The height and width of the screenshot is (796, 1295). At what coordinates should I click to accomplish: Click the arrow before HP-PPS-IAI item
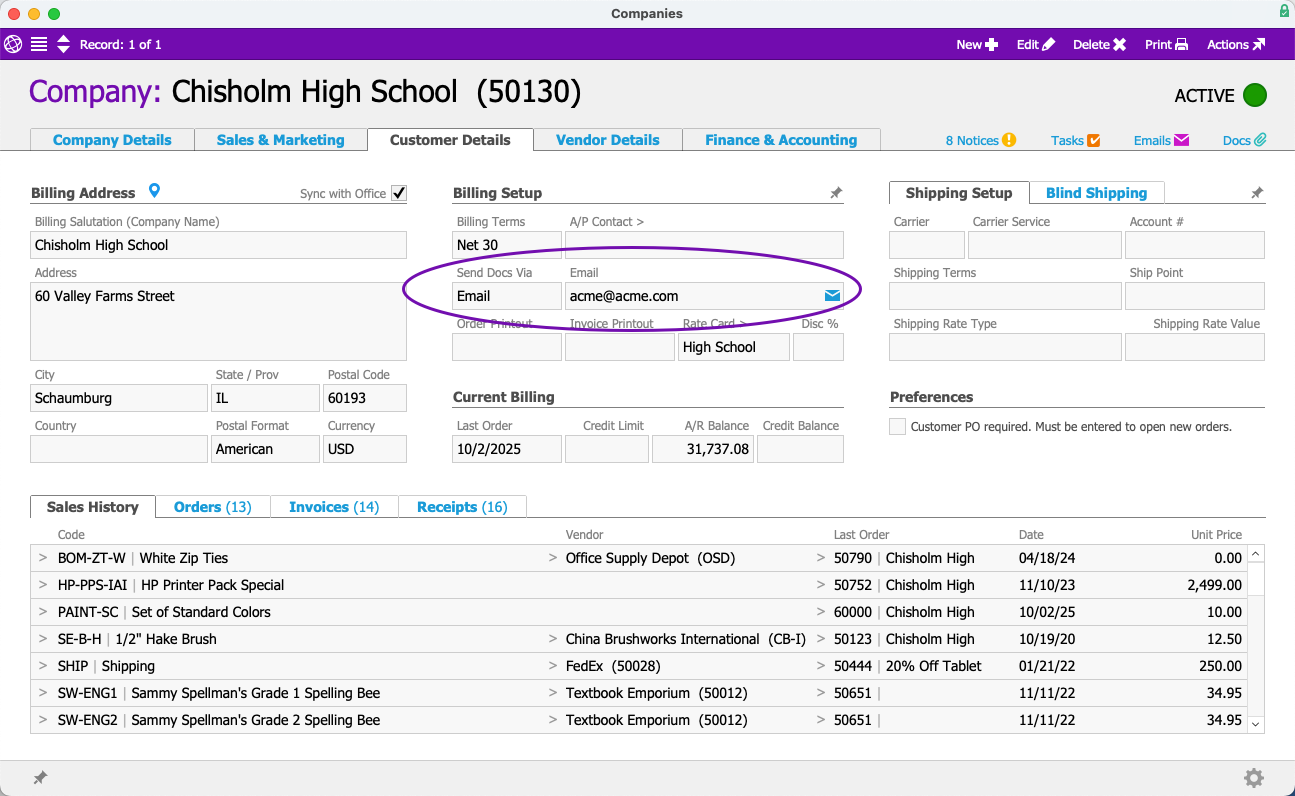tap(43, 585)
